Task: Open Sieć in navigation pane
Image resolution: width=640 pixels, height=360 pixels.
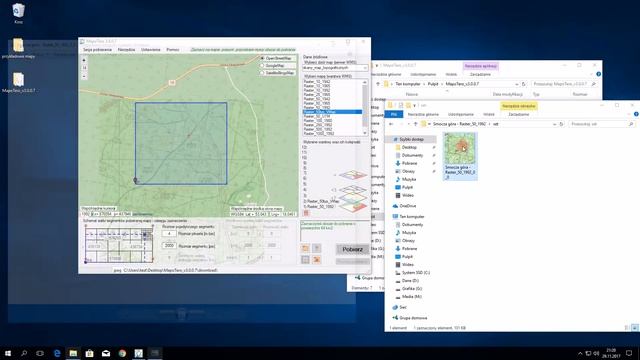Action: (403, 307)
